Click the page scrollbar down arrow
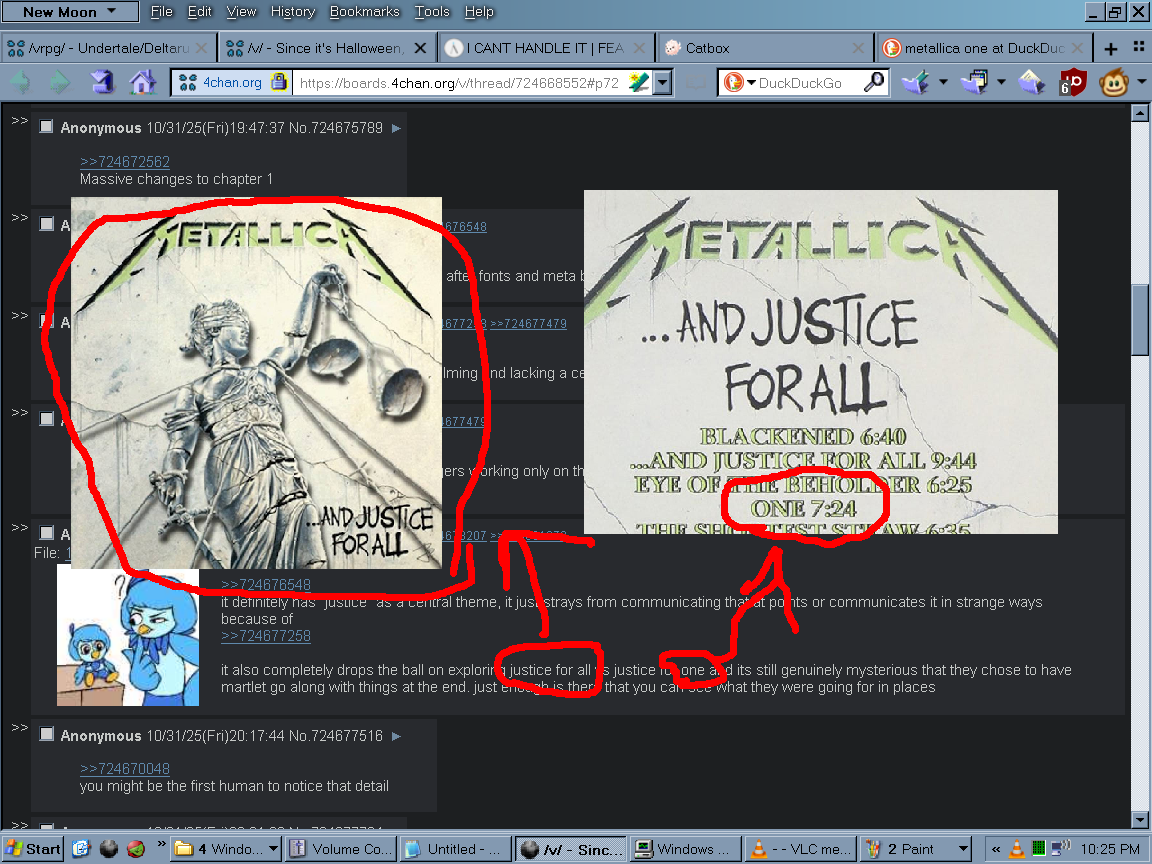1152x864 pixels. [1140, 820]
